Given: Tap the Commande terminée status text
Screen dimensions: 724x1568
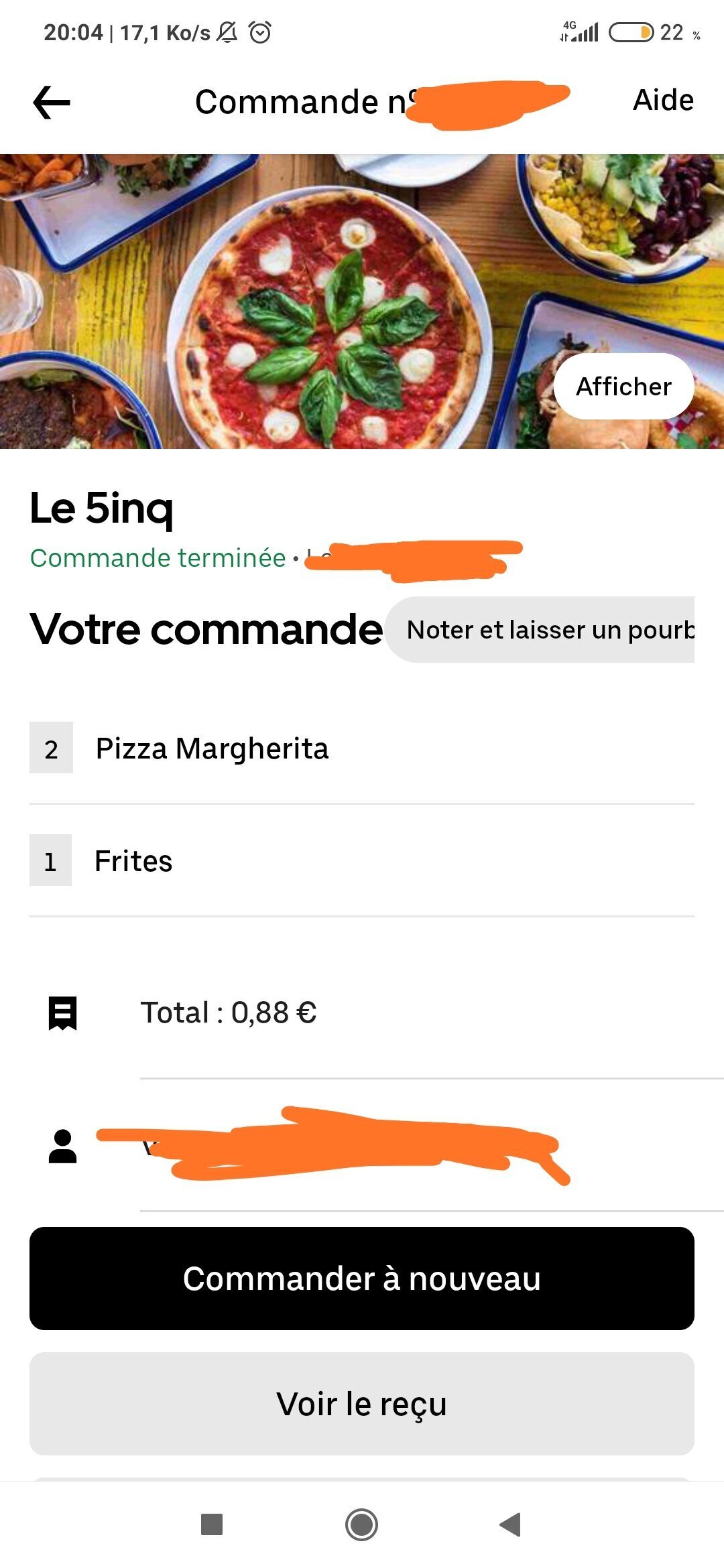Looking at the screenshot, I should click(158, 558).
